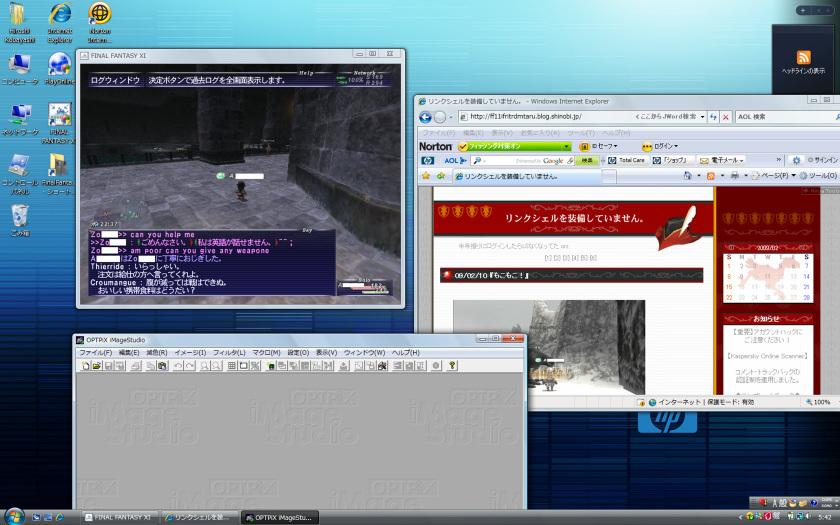This screenshot has width=840, height=525.
Task: Open the Tools(O) dropdown in IE command bar
Action: click(818, 175)
